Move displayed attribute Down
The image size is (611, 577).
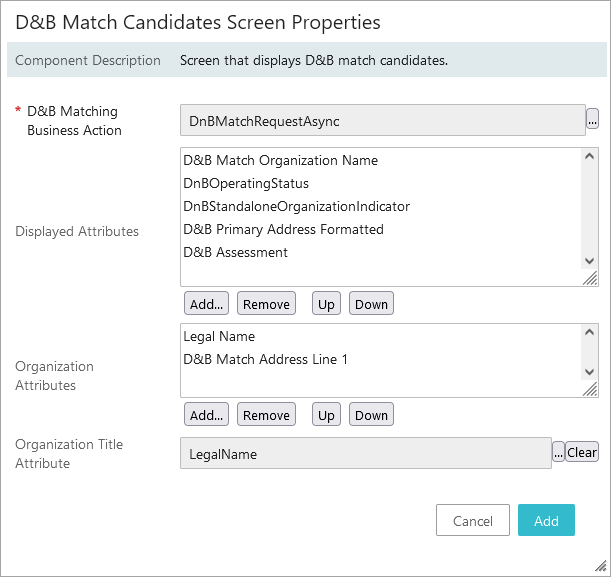click(x=371, y=304)
